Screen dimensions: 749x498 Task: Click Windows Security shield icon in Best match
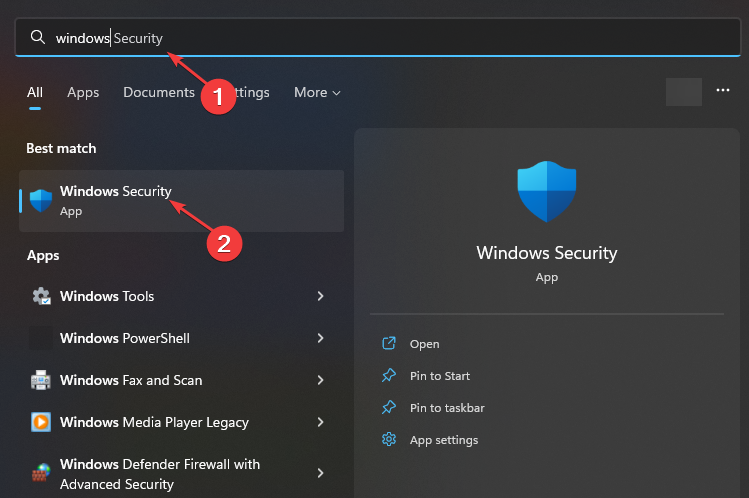point(41,201)
